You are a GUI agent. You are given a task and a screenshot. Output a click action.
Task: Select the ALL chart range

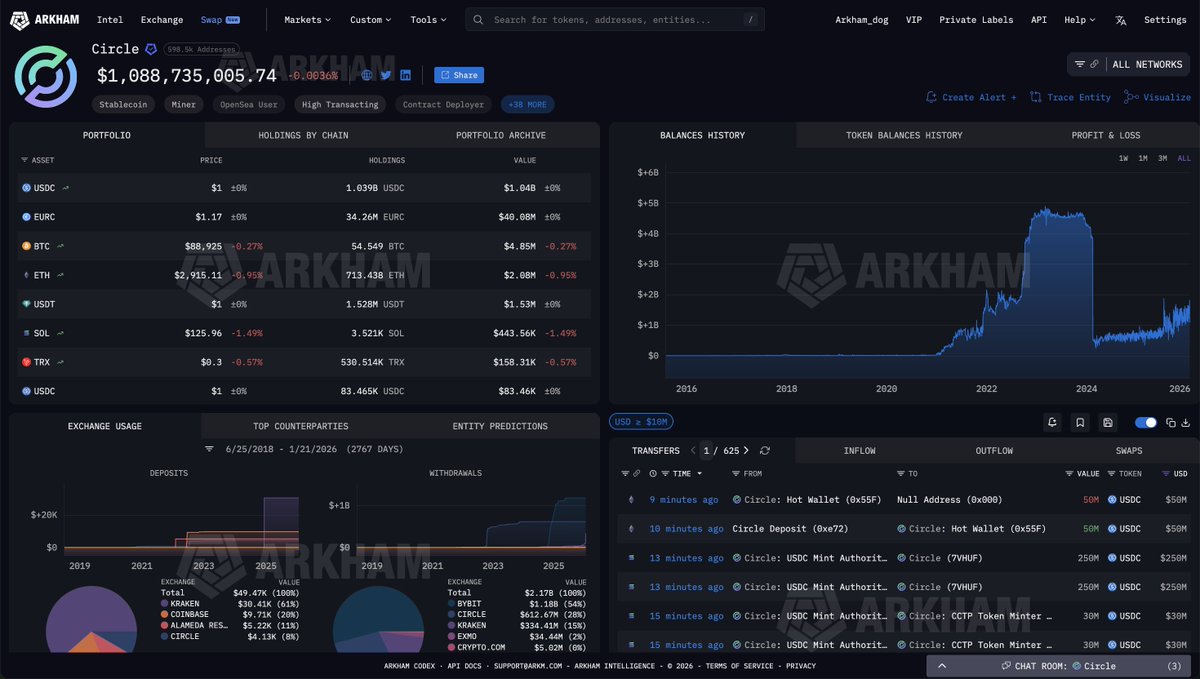coord(1184,158)
